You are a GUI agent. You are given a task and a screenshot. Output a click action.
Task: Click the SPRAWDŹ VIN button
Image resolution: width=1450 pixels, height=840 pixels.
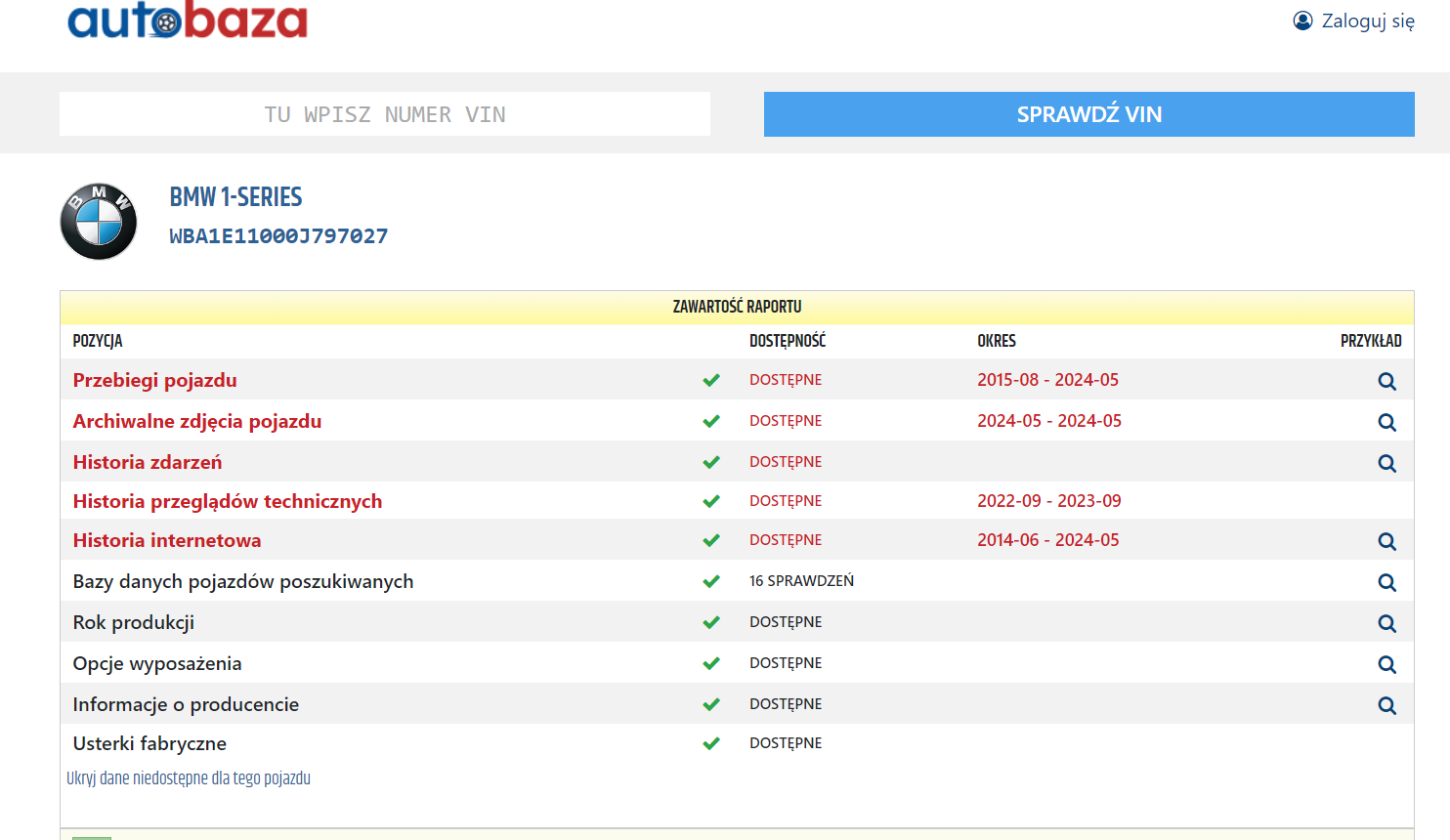pos(1089,114)
